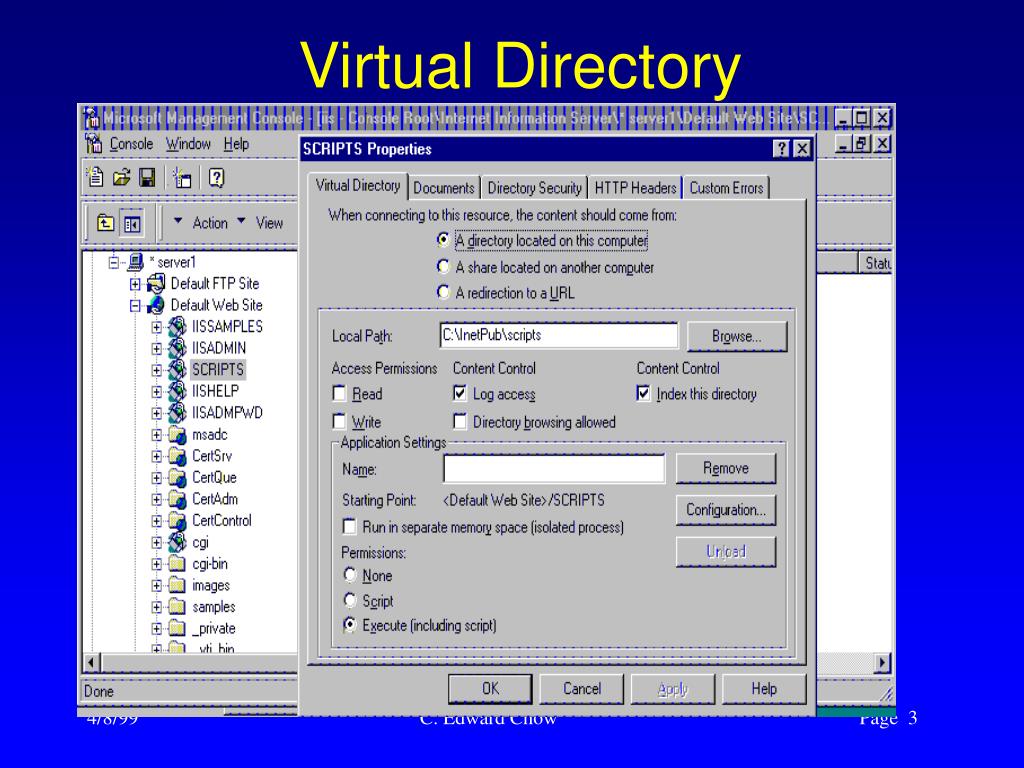
Task: Click the Help button in dialog
Action: coord(764,689)
